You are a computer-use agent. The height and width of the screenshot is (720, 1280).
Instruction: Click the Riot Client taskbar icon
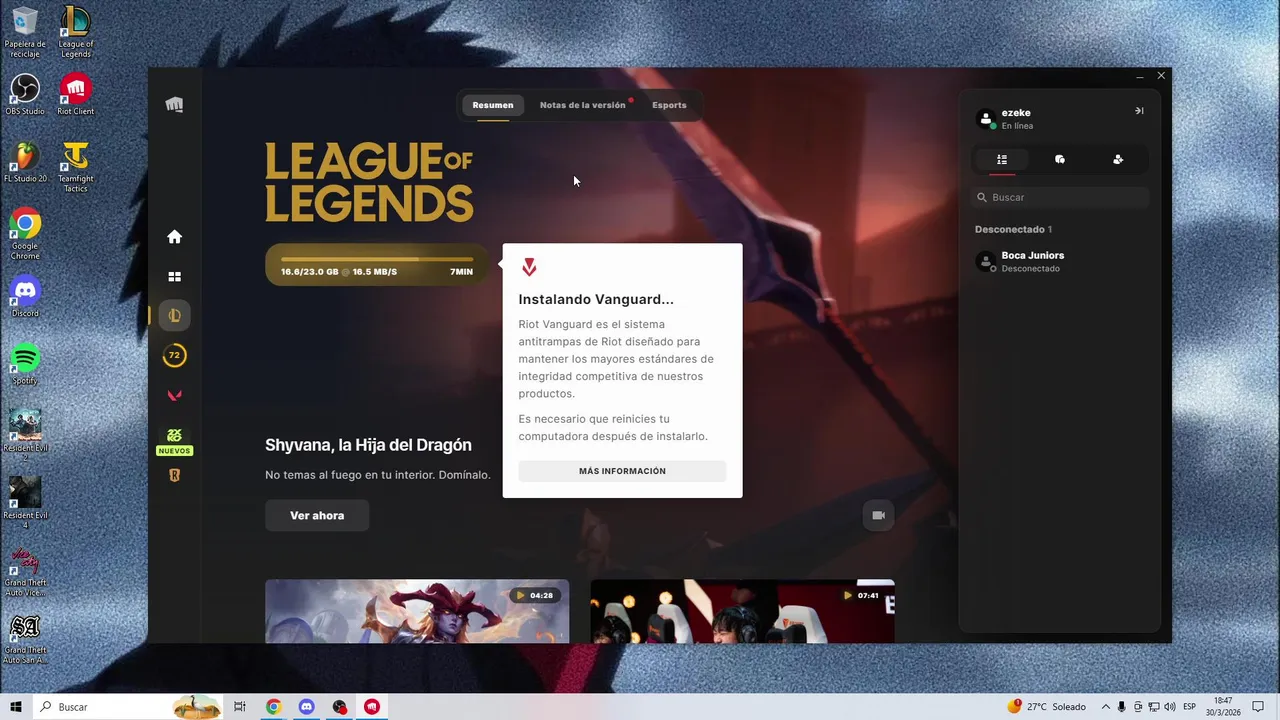point(372,707)
